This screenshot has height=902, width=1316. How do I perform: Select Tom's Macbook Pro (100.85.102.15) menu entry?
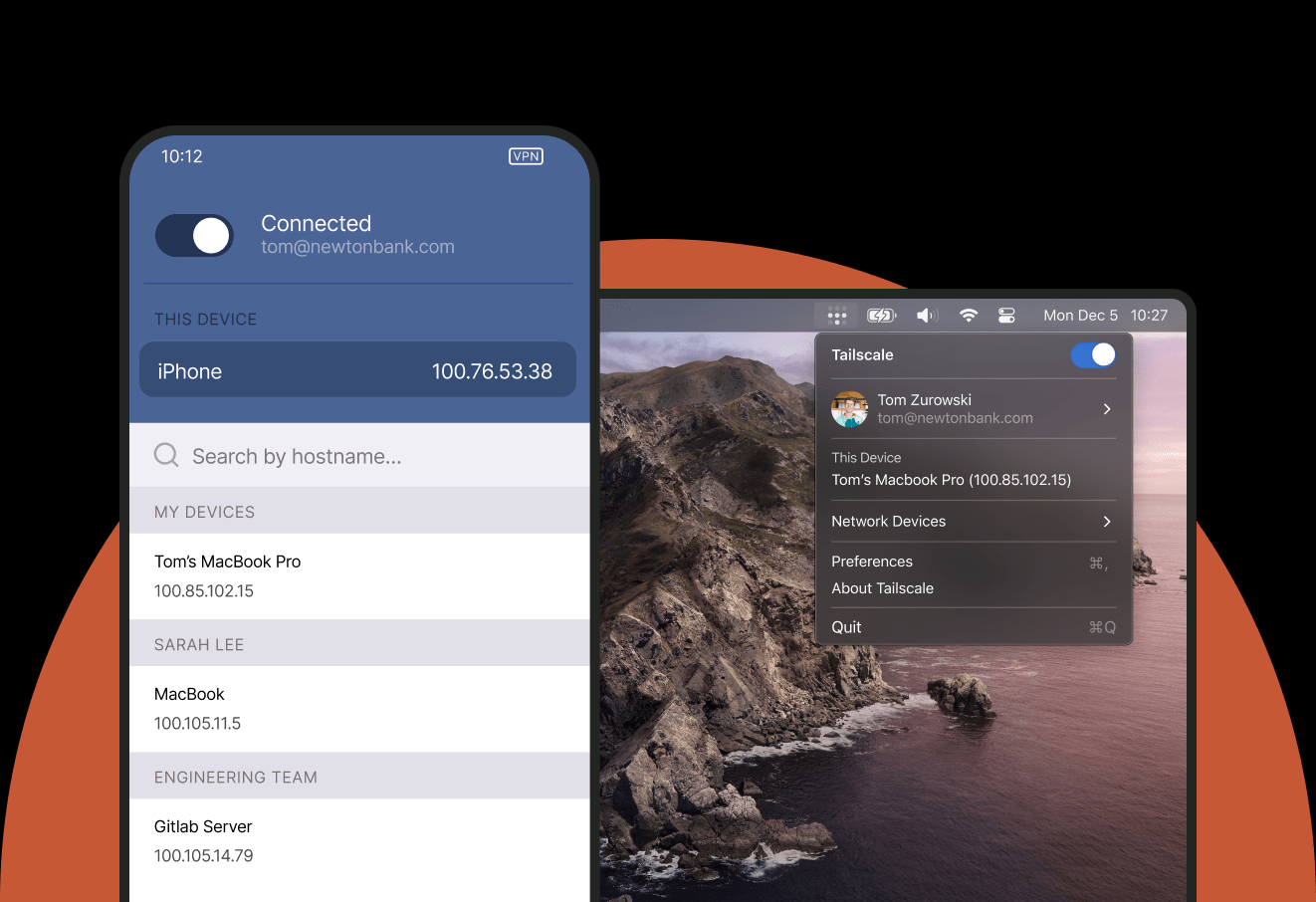coord(952,480)
